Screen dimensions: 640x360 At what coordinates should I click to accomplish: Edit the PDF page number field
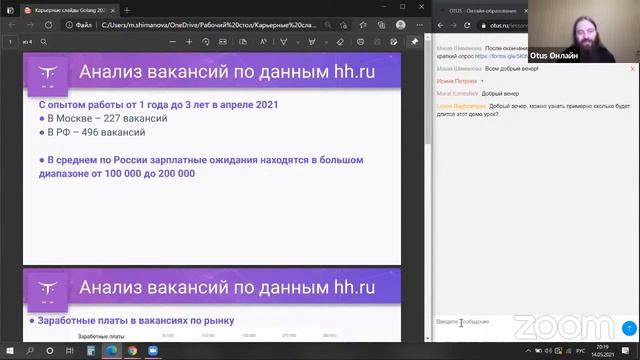click(x=10, y=42)
